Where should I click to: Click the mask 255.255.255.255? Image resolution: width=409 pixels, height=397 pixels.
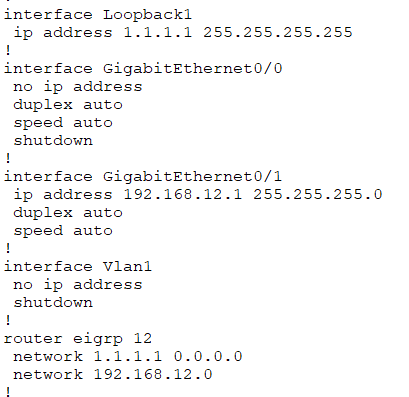pyautogui.click(x=278, y=33)
